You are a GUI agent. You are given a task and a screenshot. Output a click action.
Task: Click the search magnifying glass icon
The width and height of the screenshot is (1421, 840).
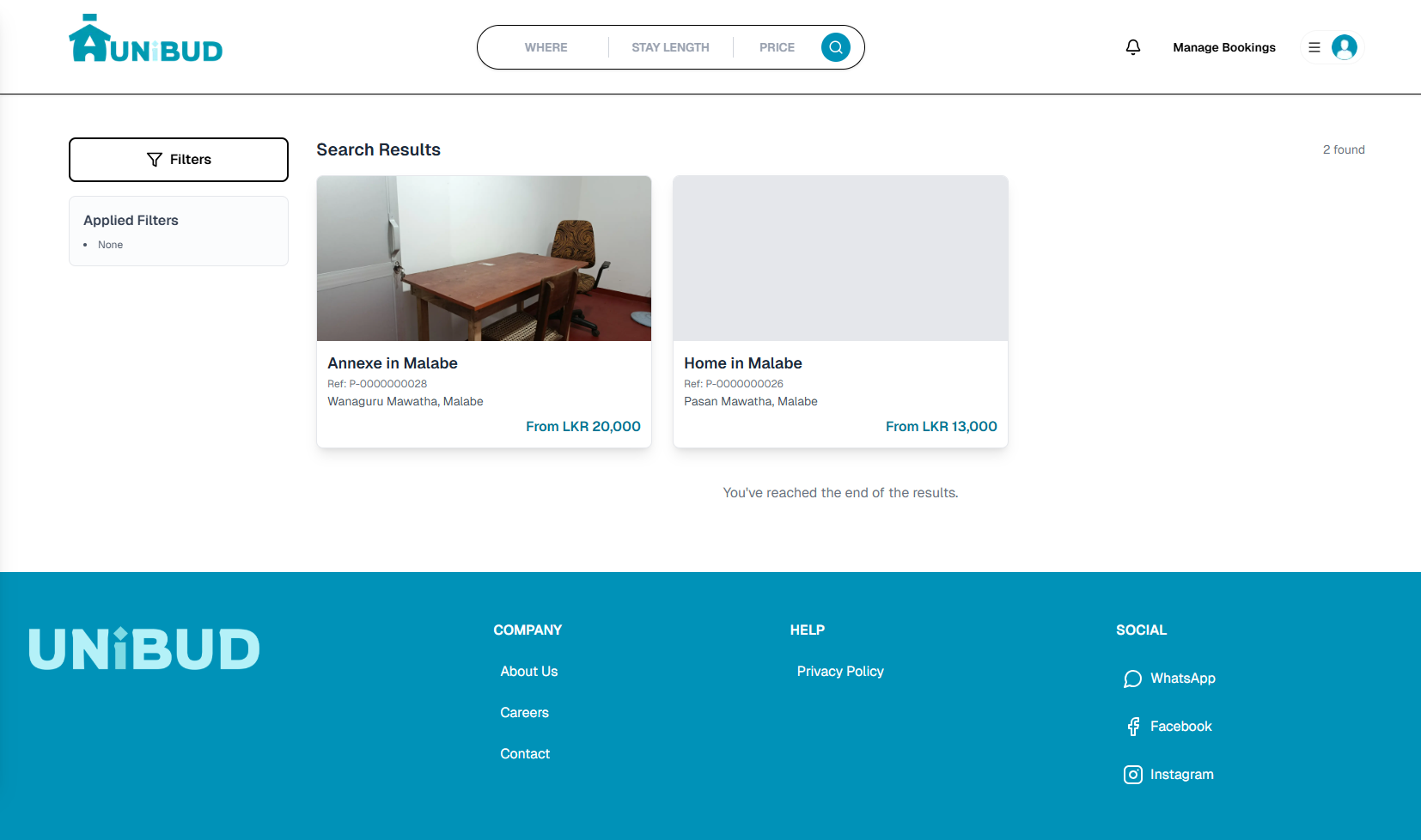pyautogui.click(x=834, y=47)
